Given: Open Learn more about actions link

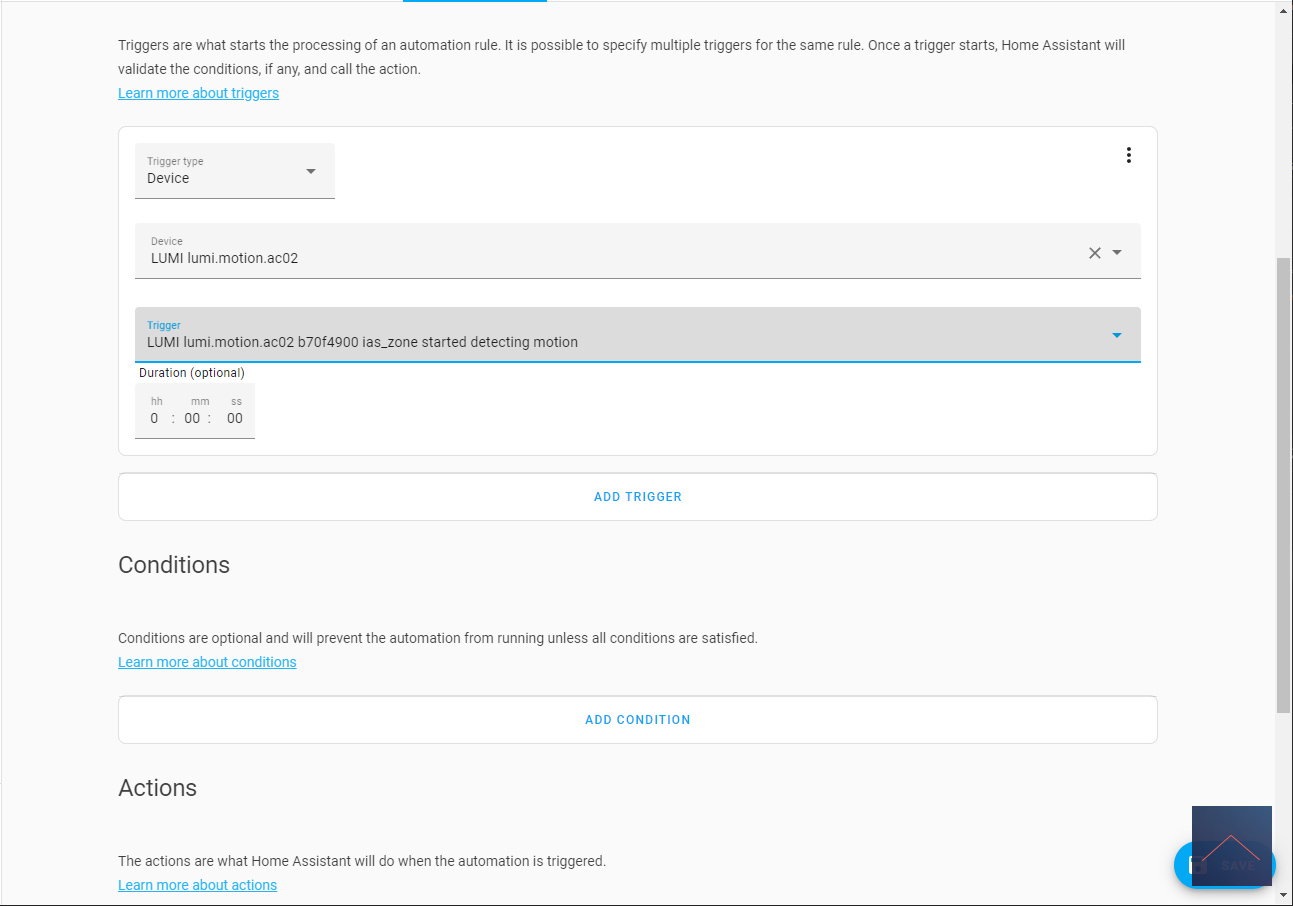Looking at the screenshot, I should point(197,885).
